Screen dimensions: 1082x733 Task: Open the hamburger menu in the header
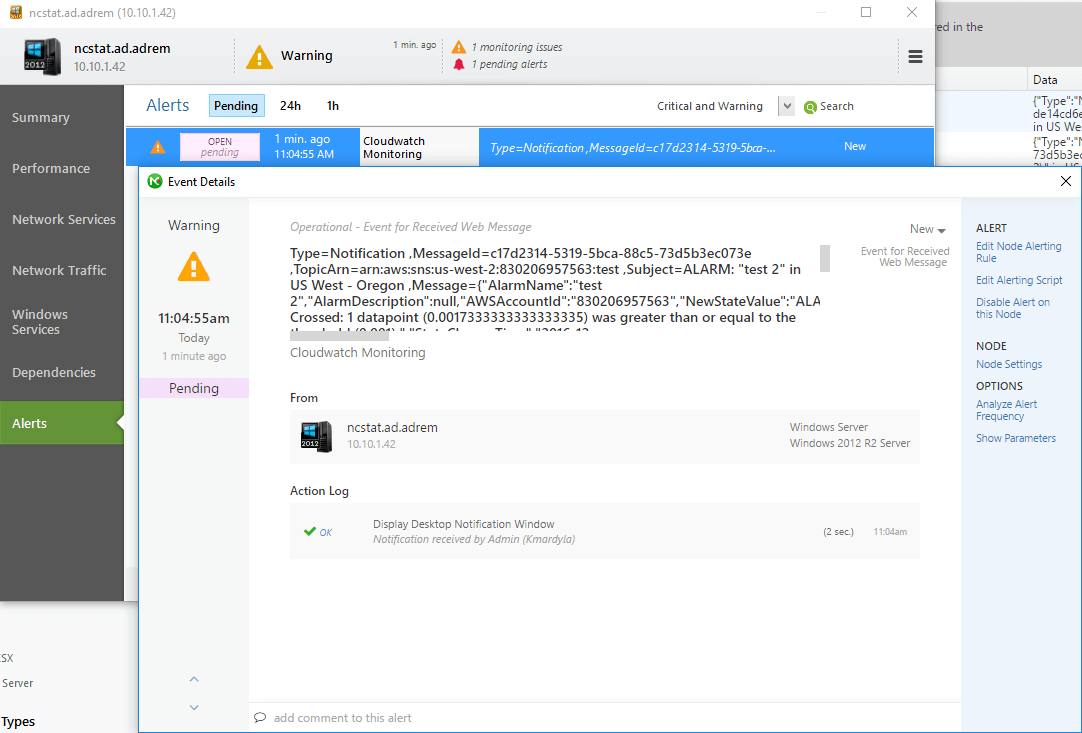(x=915, y=57)
